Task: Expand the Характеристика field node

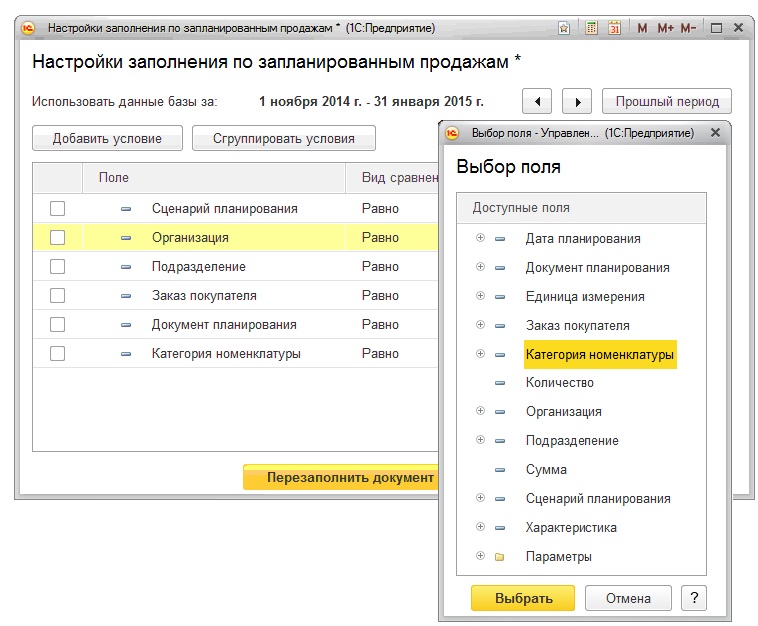Action: [x=480, y=526]
